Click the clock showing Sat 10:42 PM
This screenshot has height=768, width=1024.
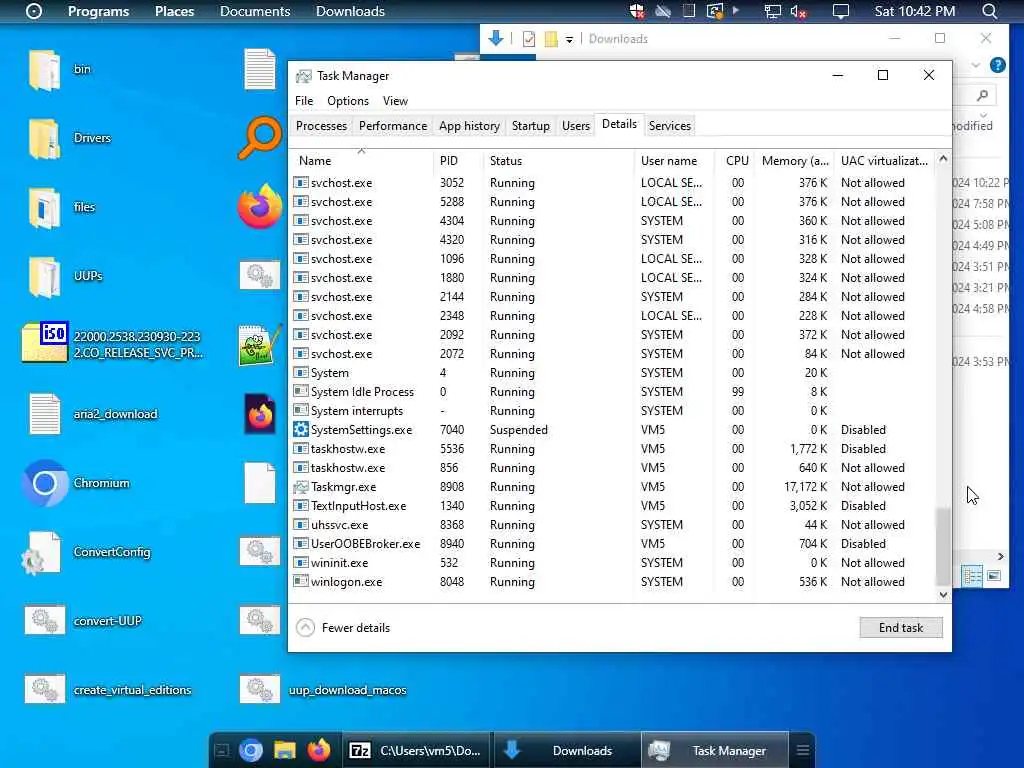coord(914,11)
